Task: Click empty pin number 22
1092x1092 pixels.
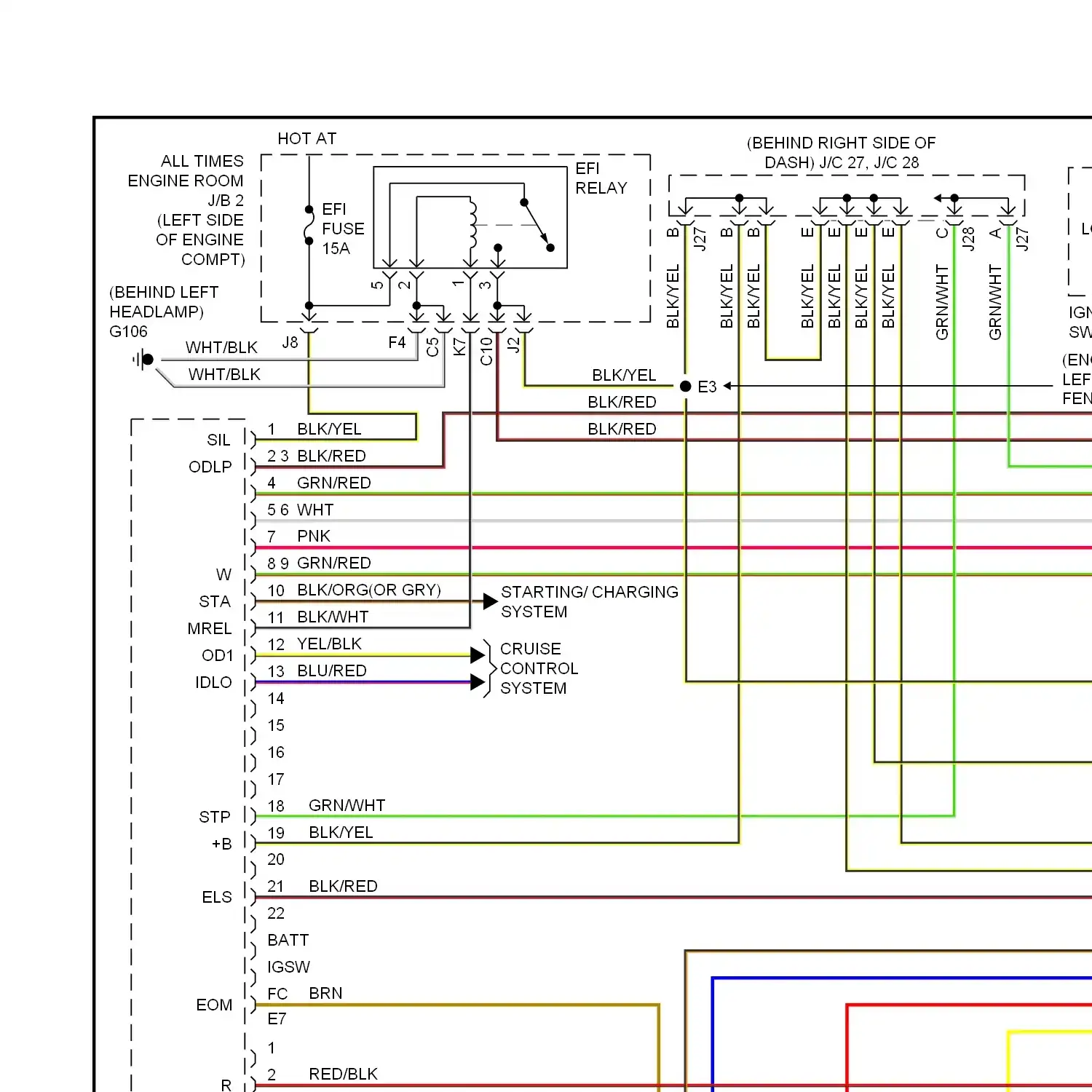Action: pyautogui.click(x=276, y=913)
